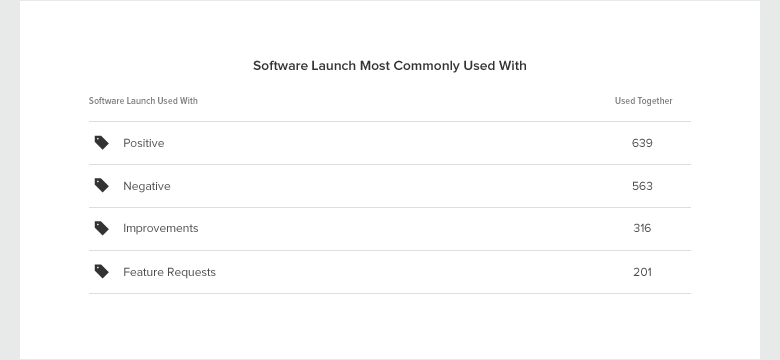The image size is (780, 360).
Task: Click the tag icon beside Negative
Action: pos(101,185)
